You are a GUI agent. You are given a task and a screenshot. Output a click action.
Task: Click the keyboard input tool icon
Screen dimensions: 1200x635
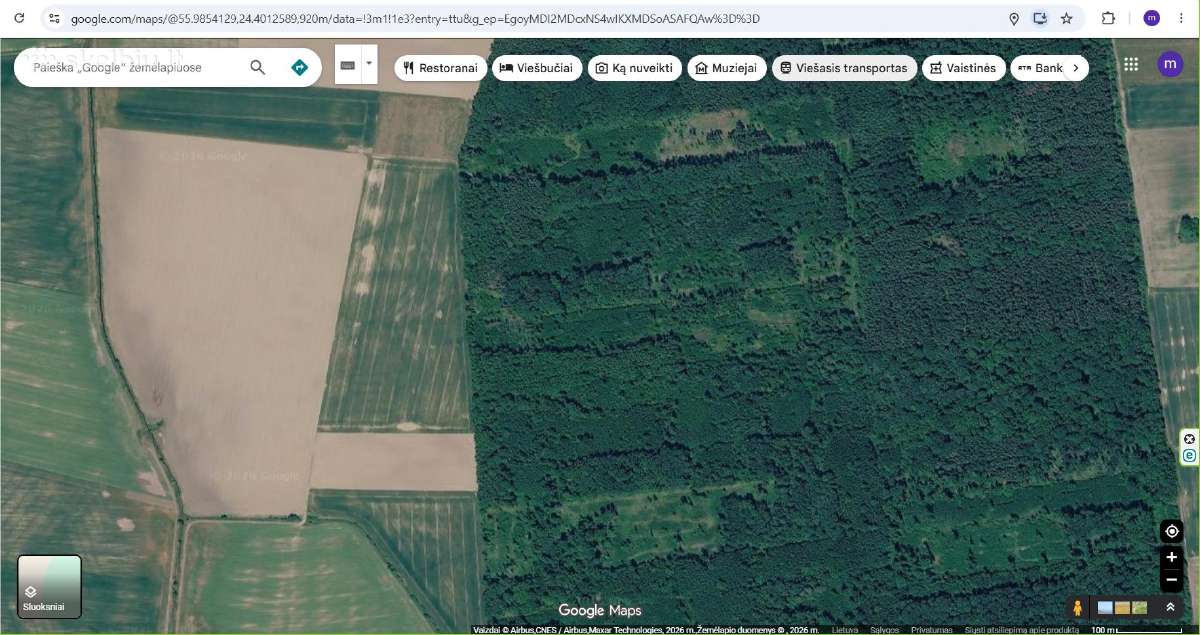pyautogui.click(x=348, y=65)
